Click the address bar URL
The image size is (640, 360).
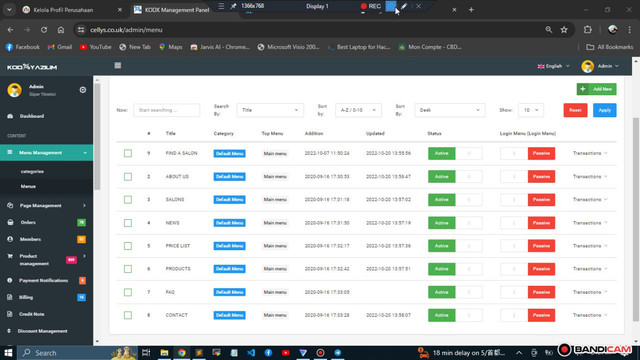pos(126,30)
